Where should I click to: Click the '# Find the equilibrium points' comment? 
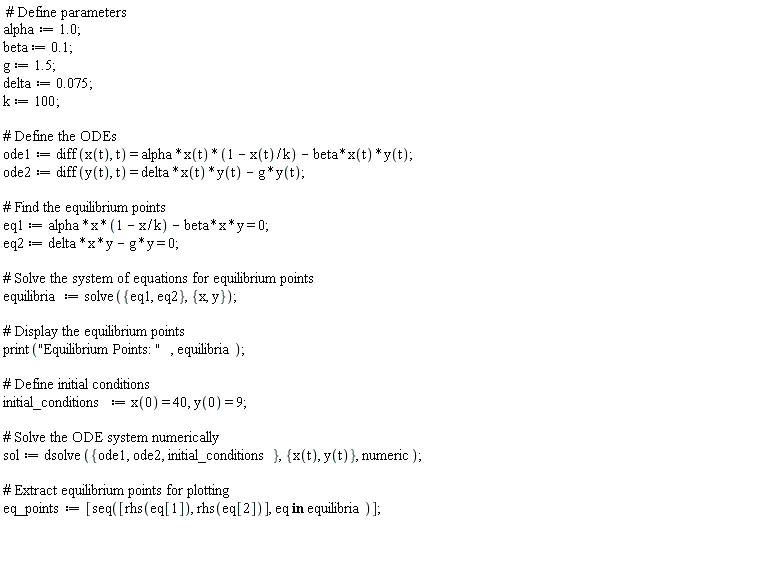tap(84, 208)
